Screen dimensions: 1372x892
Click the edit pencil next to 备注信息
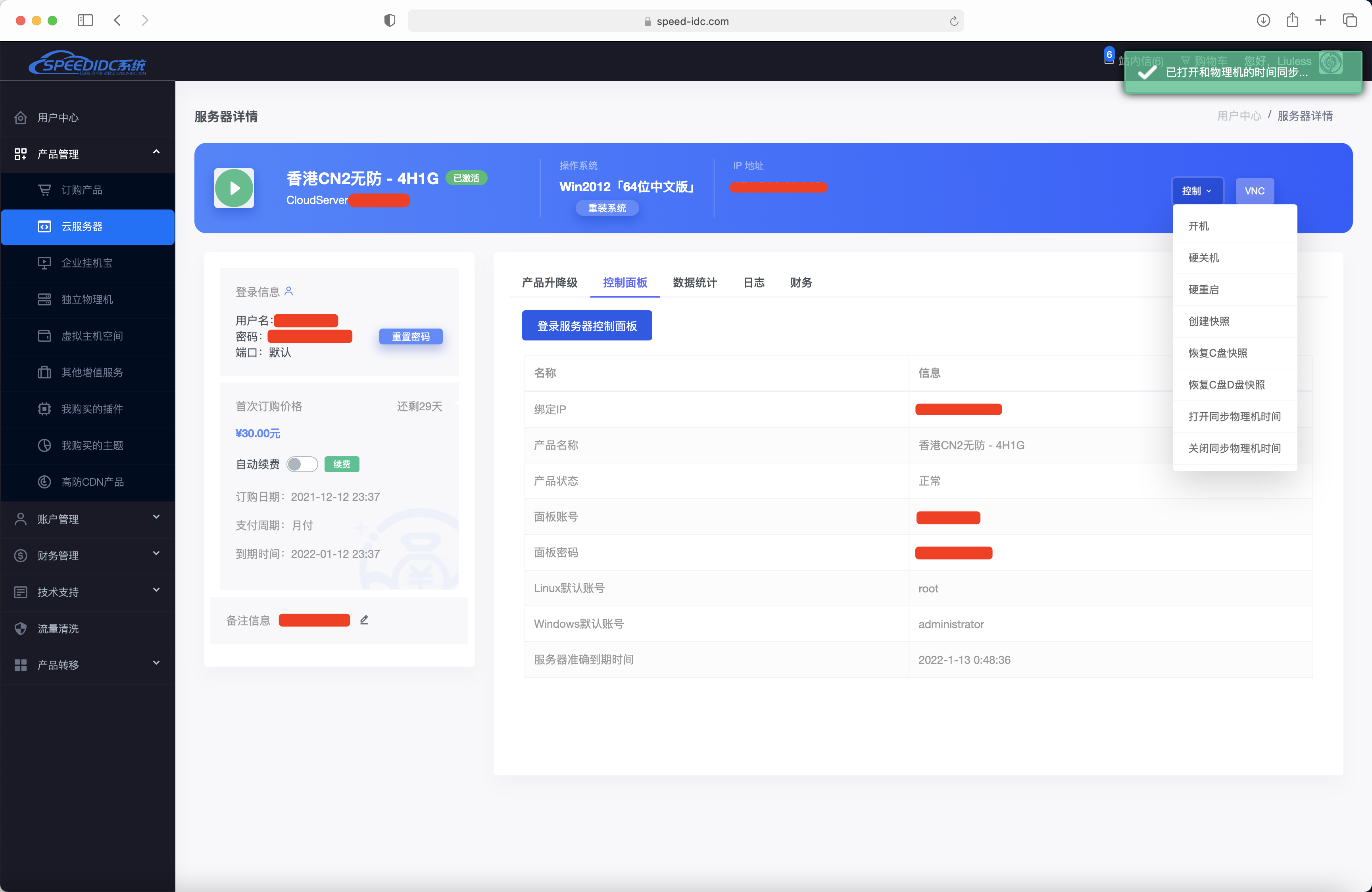point(364,620)
